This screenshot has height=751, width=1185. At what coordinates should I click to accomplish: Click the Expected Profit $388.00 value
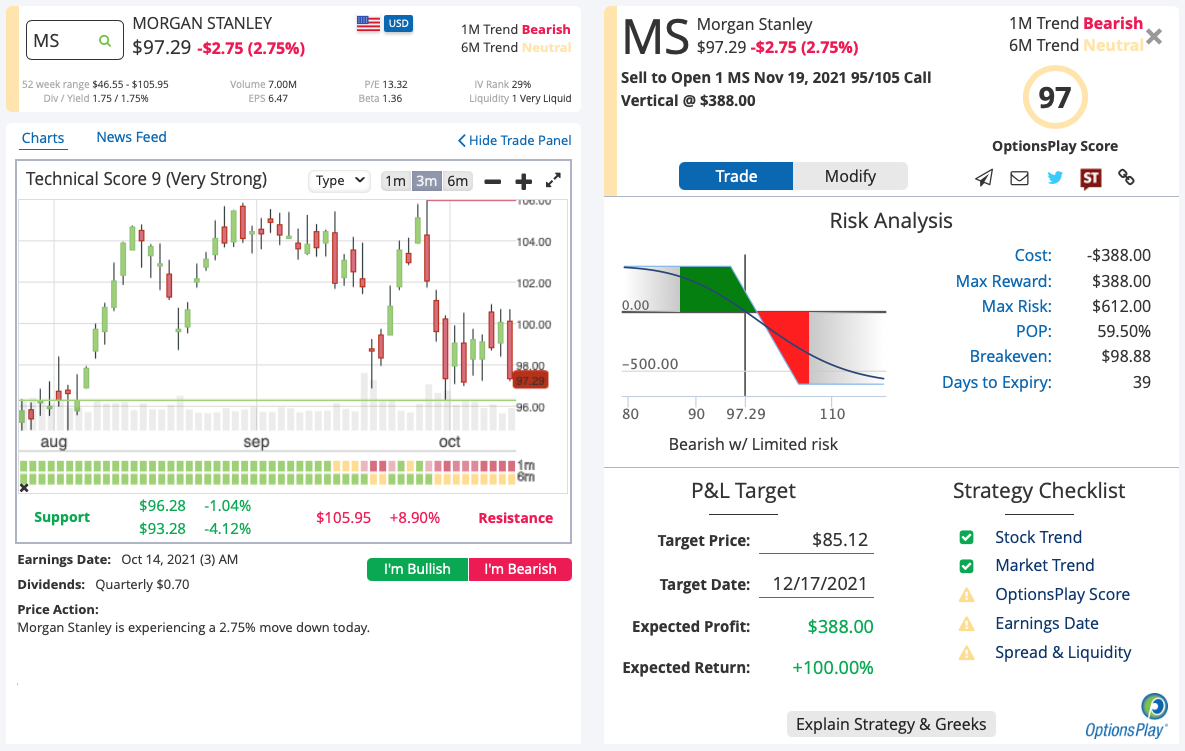tap(840, 626)
